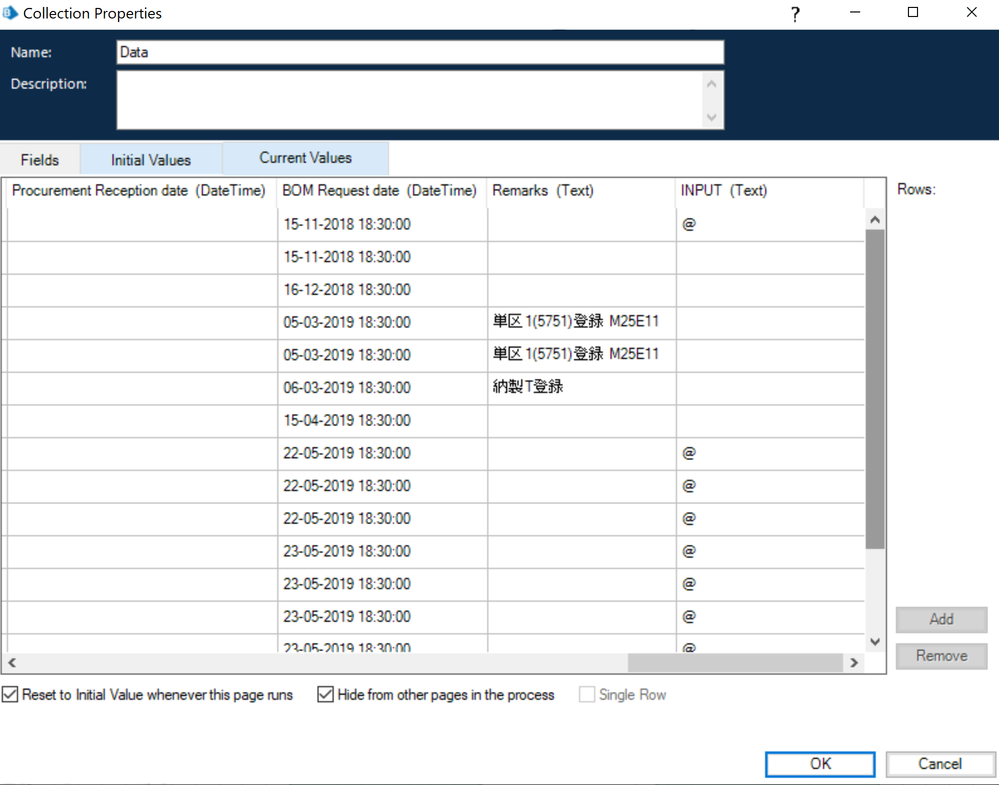Image resolution: width=999 pixels, height=785 pixels.
Task: Switch to the Fields tab
Action: [x=40, y=159]
